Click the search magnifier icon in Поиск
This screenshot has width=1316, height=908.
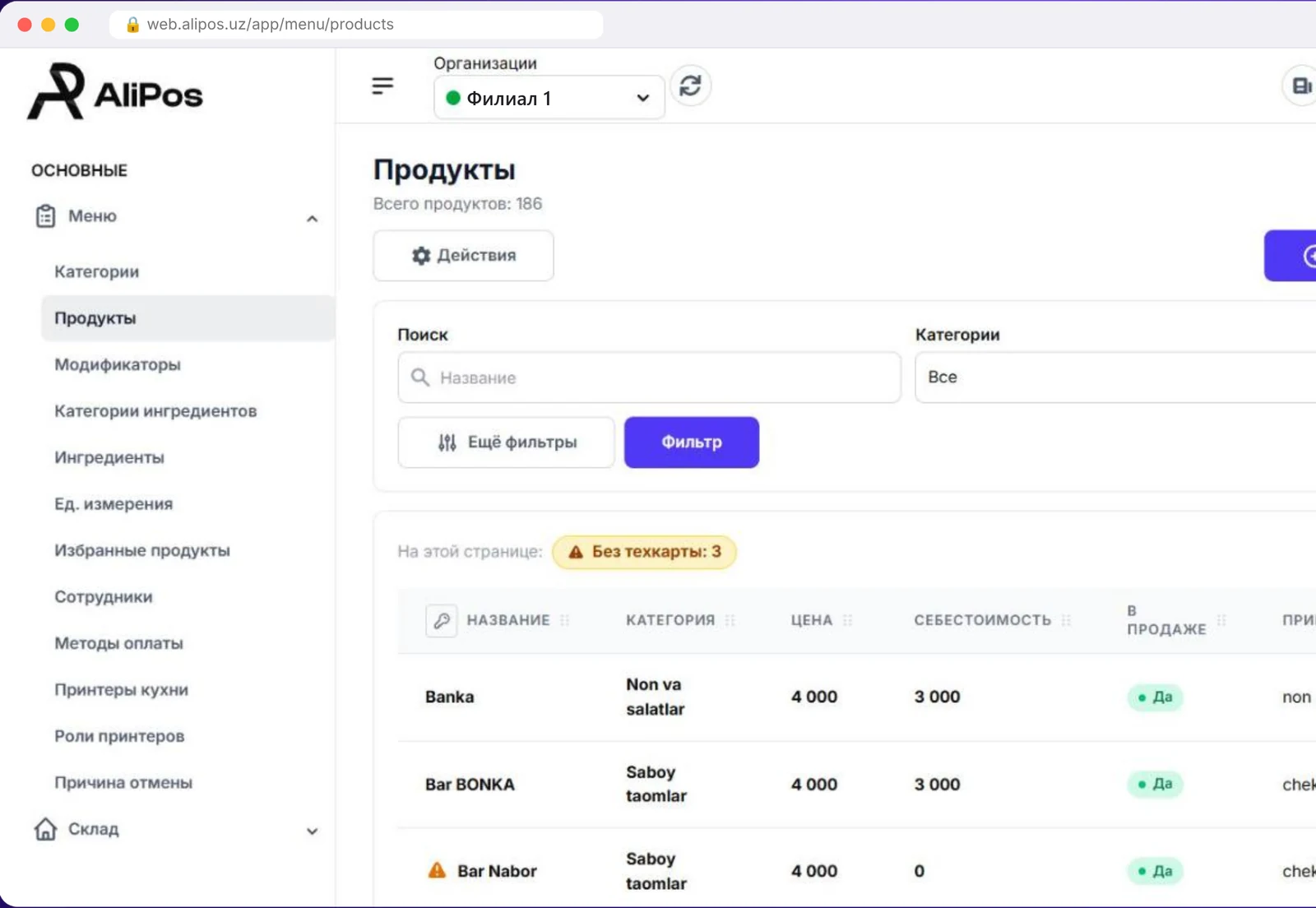(420, 378)
